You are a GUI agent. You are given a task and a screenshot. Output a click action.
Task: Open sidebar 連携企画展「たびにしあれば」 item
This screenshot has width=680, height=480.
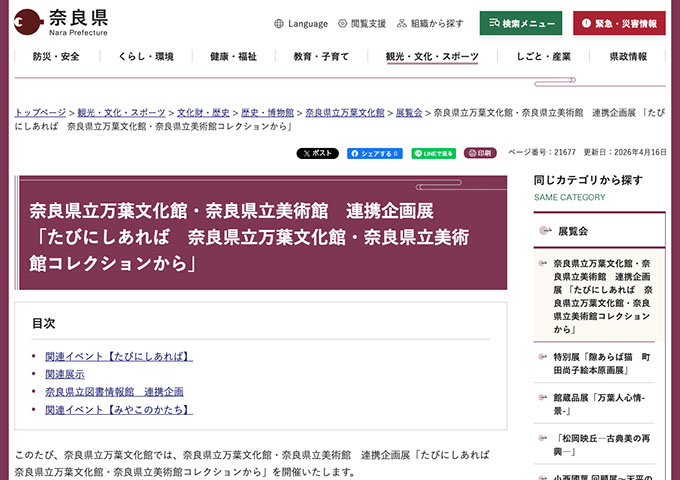(x=602, y=296)
